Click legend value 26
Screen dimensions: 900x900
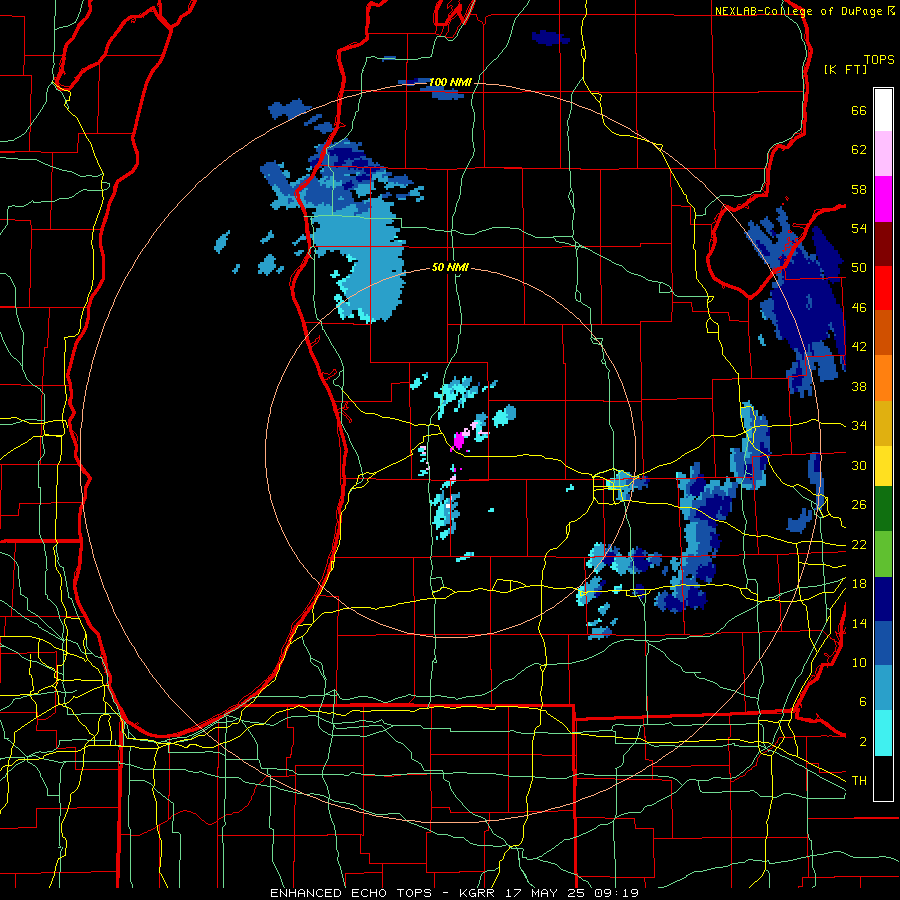(859, 505)
